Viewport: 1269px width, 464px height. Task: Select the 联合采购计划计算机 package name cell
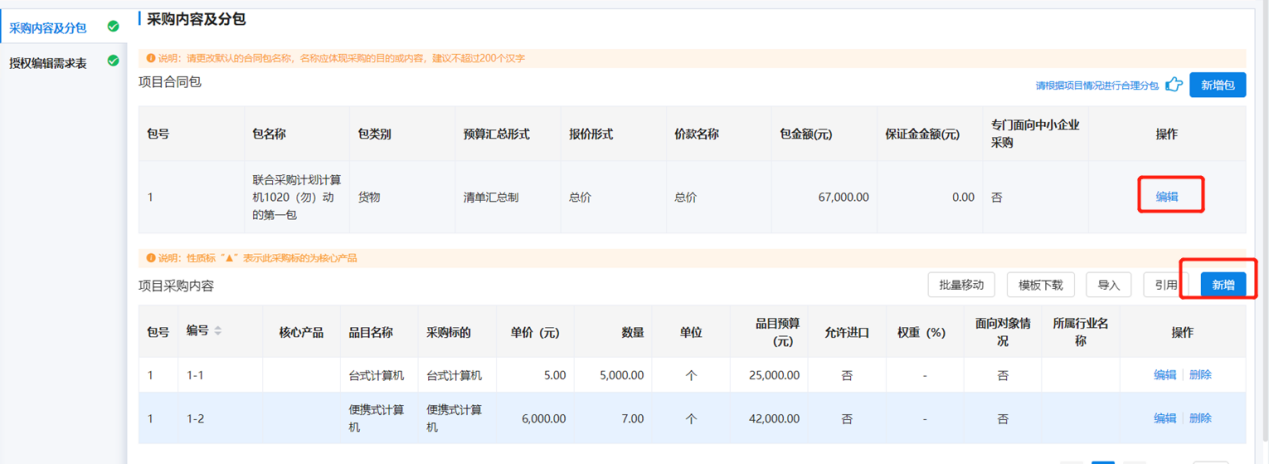point(297,197)
